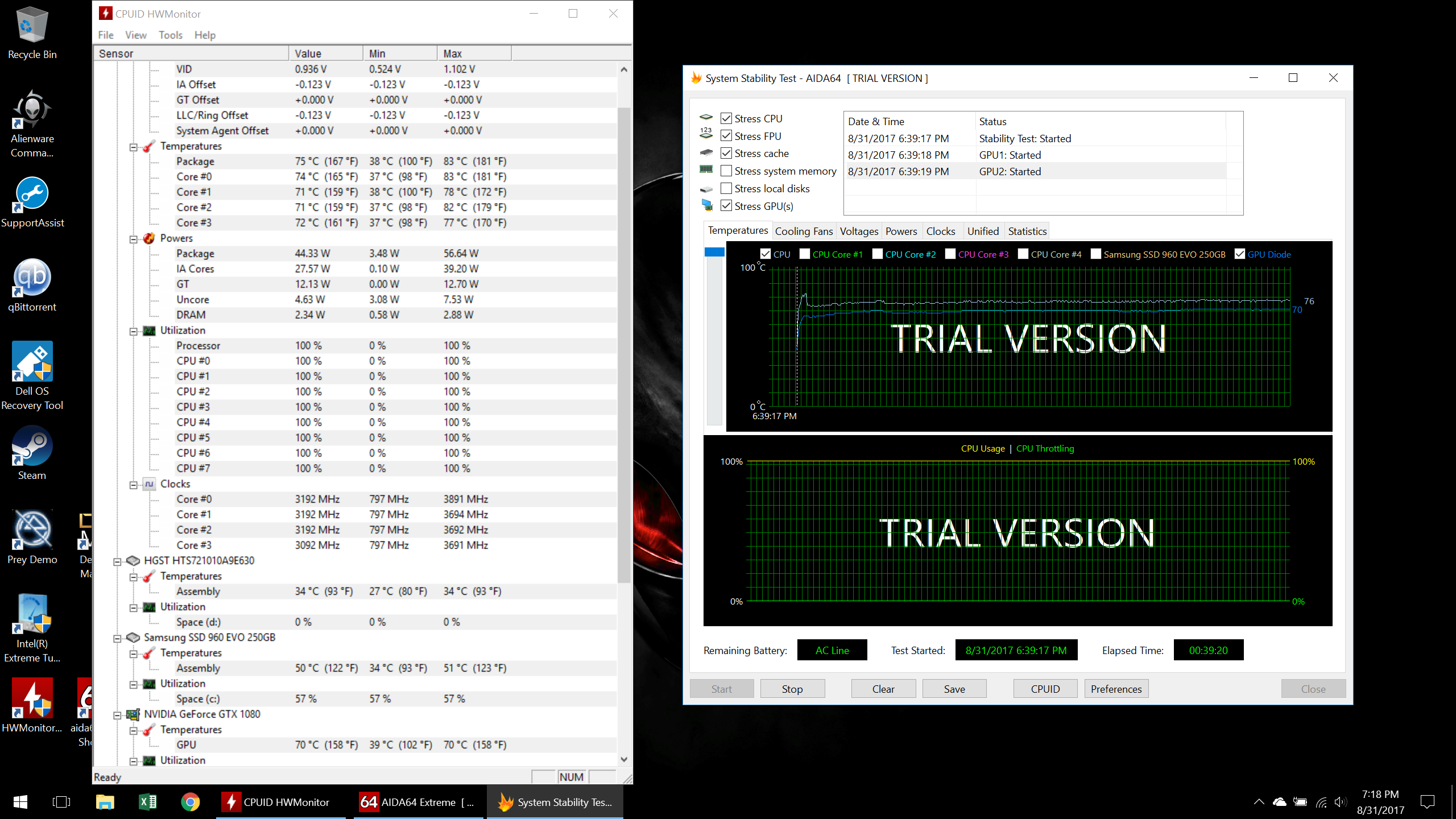Click the Value column header
This screenshot has width=1456, height=819.
(326, 53)
